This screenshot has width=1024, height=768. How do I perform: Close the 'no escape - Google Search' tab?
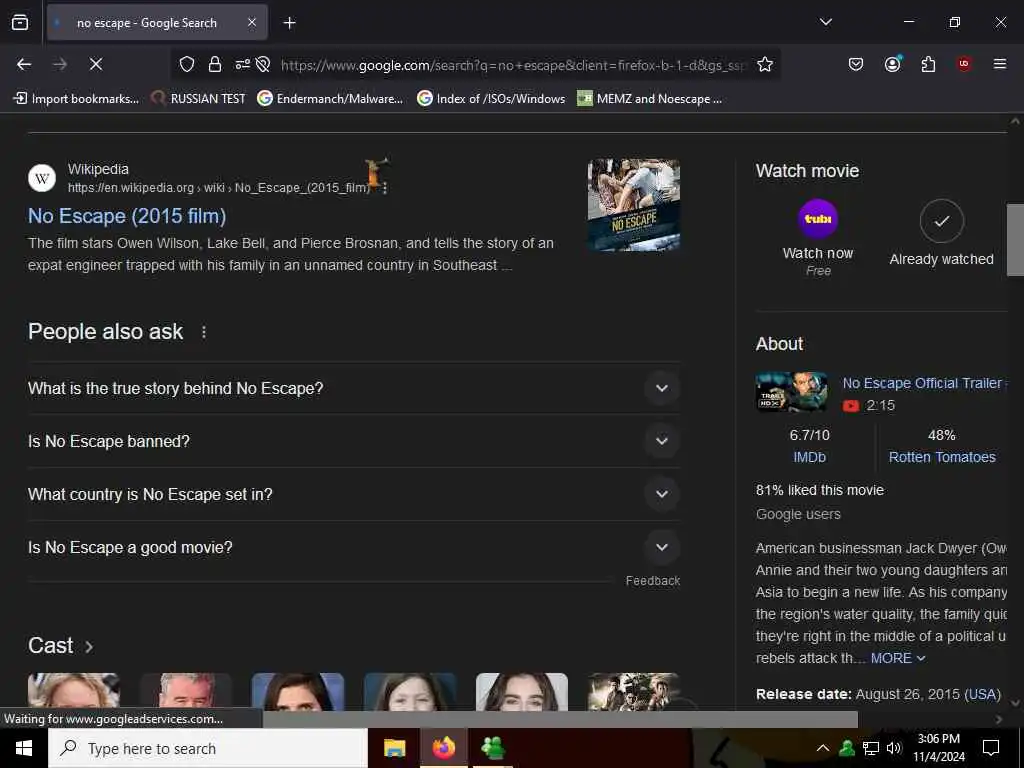point(252,23)
